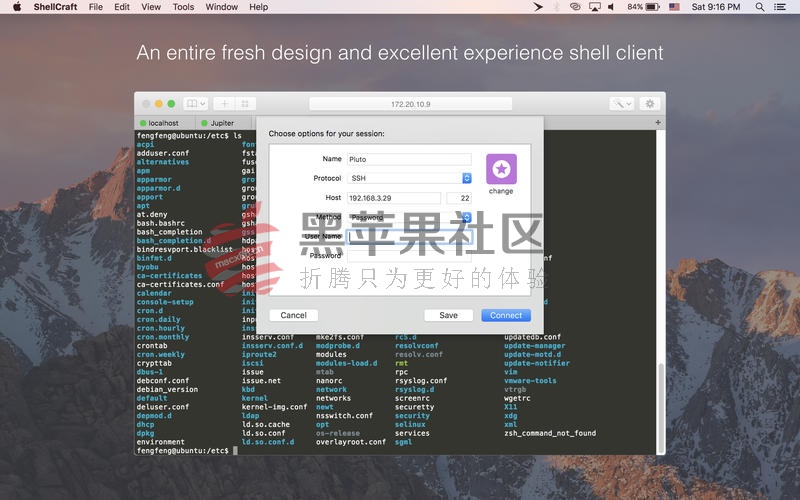Open the bookmarks book dropdown in toolbar
The width and height of the screenshot is (800, 500).
(x=195, y=104)
